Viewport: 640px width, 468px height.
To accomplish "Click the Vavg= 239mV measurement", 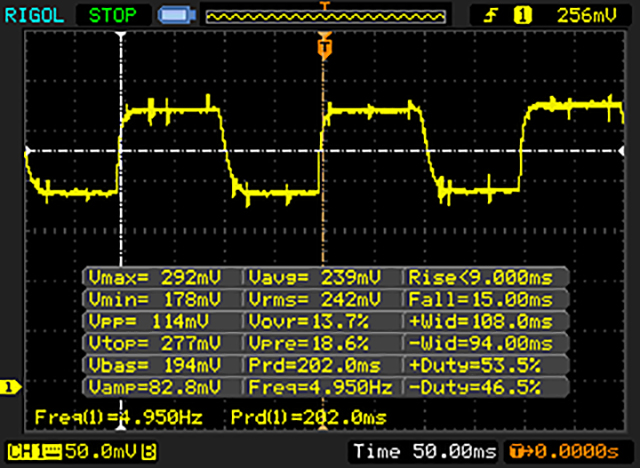I will [x=315, y=278].
